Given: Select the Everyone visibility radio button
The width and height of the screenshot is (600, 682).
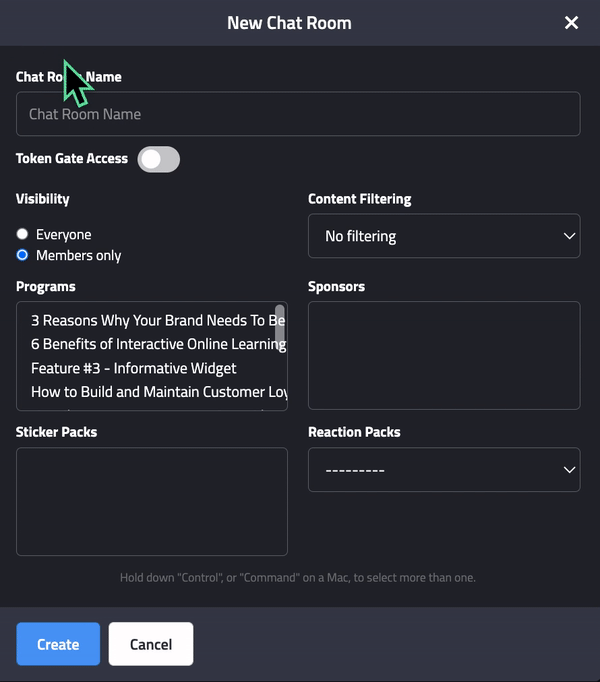Looking at the screenshot, I should tap(22, 234).
